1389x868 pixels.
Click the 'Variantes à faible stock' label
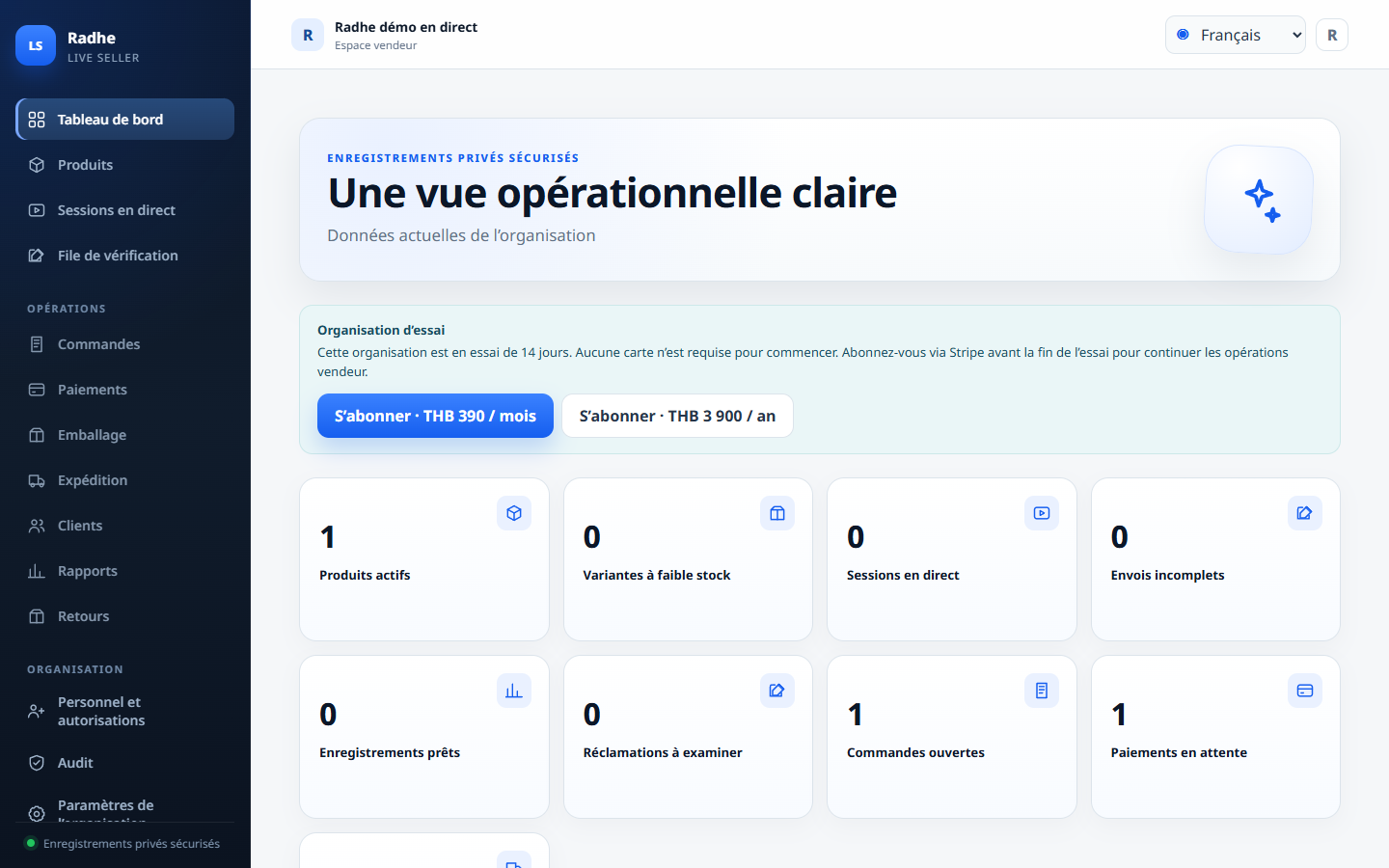coord(657,575)
